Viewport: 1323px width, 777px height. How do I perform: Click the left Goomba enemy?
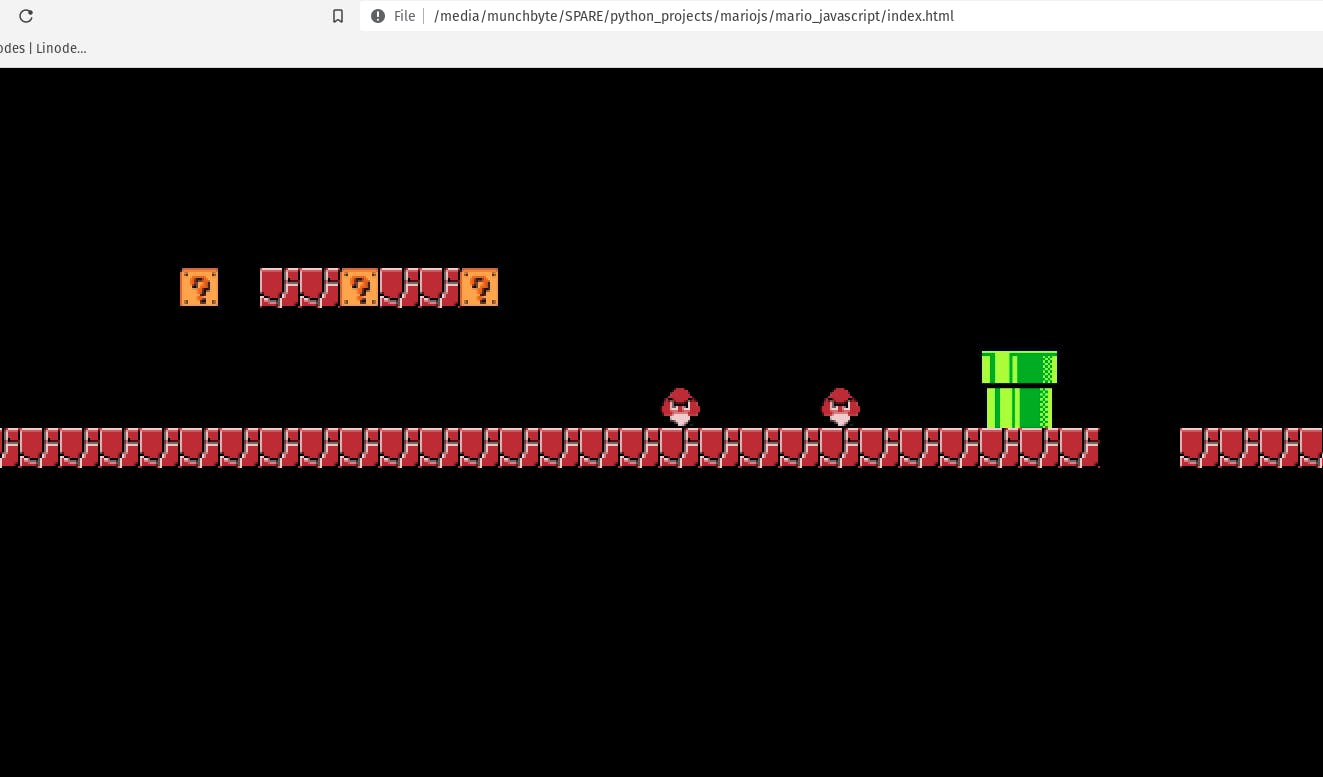680,407
